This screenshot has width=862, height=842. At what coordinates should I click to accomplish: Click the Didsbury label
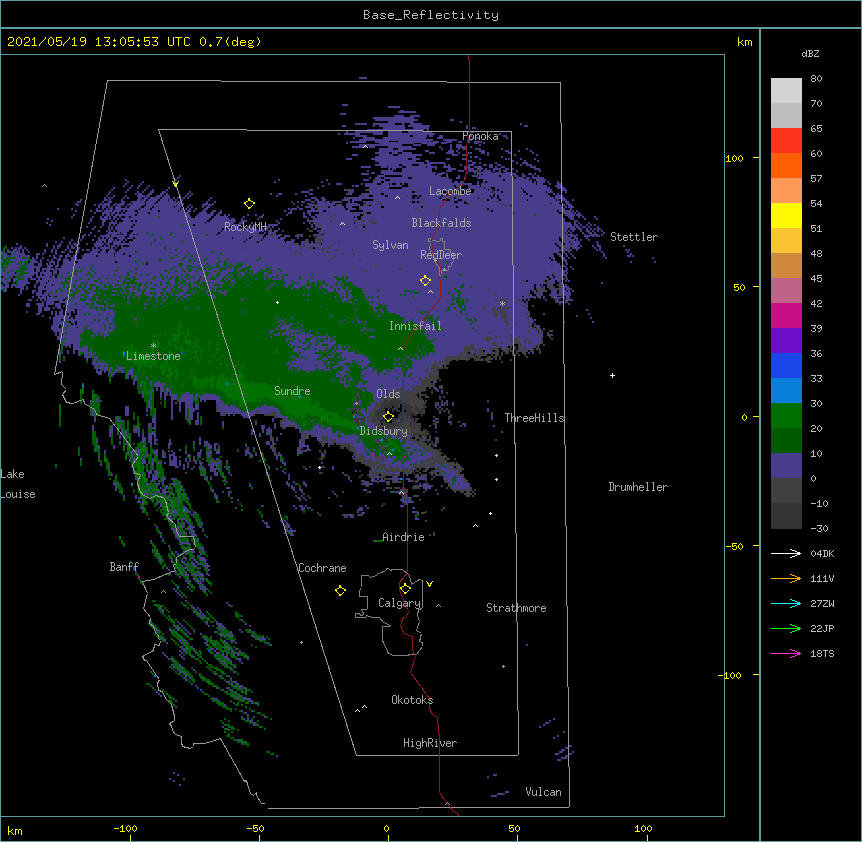[x=384, y=431]
